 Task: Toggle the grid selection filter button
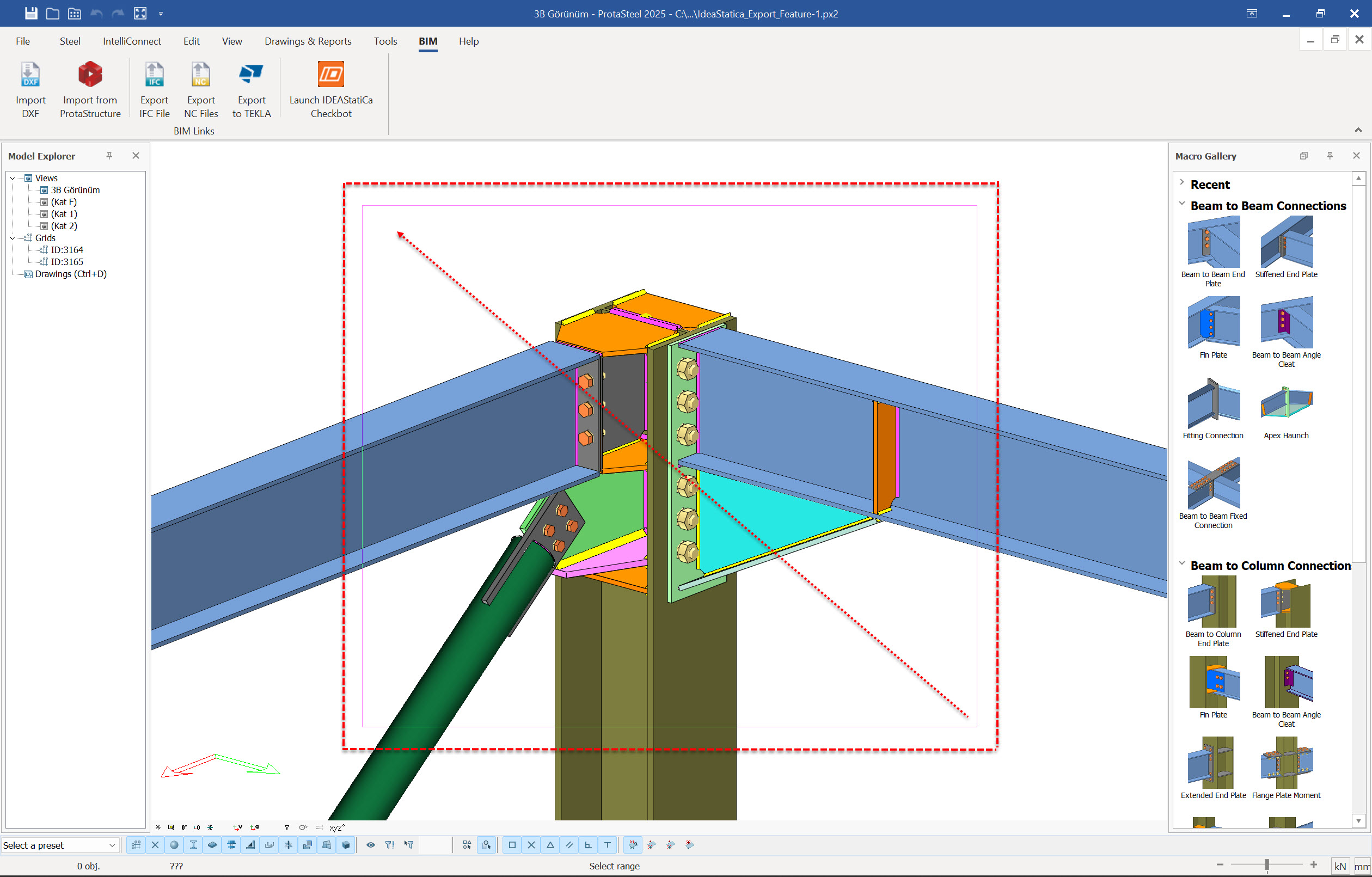tap(136, 845)
